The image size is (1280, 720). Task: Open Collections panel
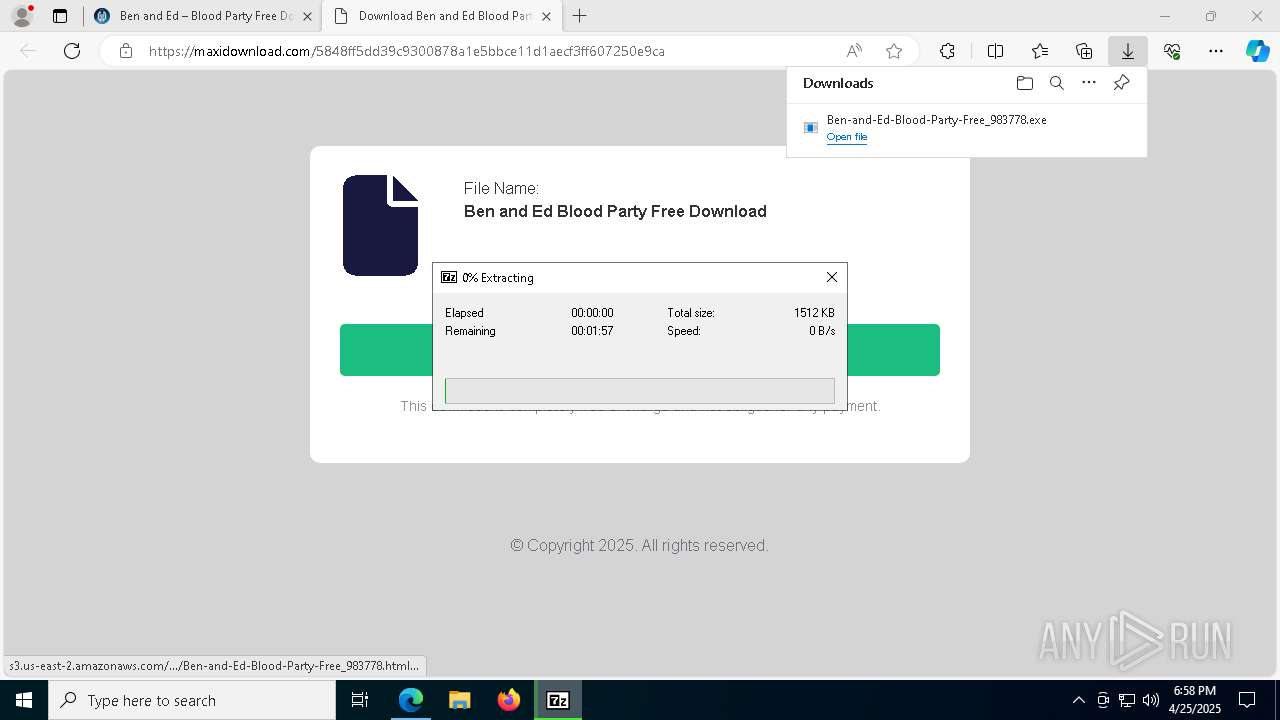point(1084,51)
